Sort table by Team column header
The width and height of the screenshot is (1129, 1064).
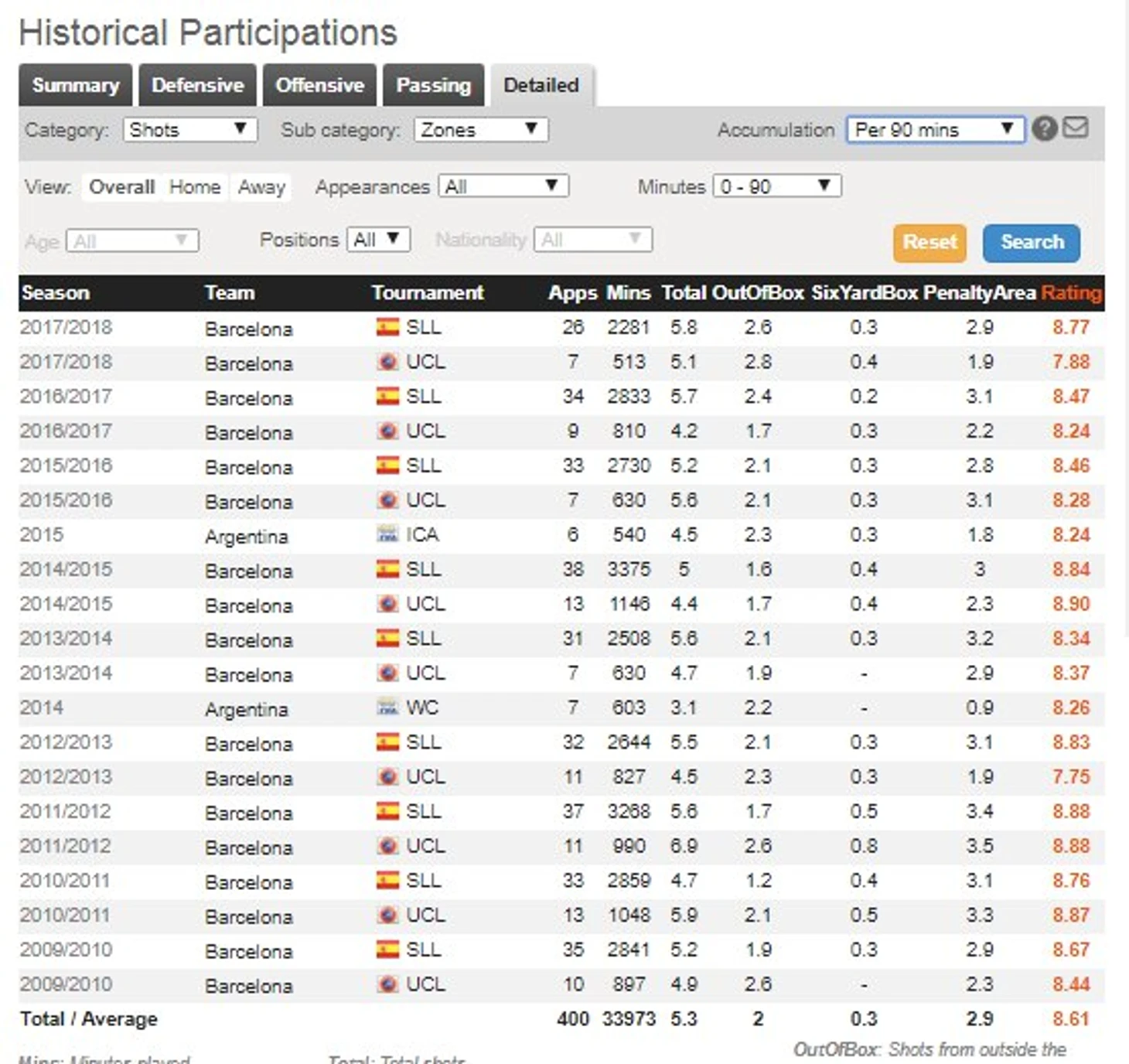(230, 293)
